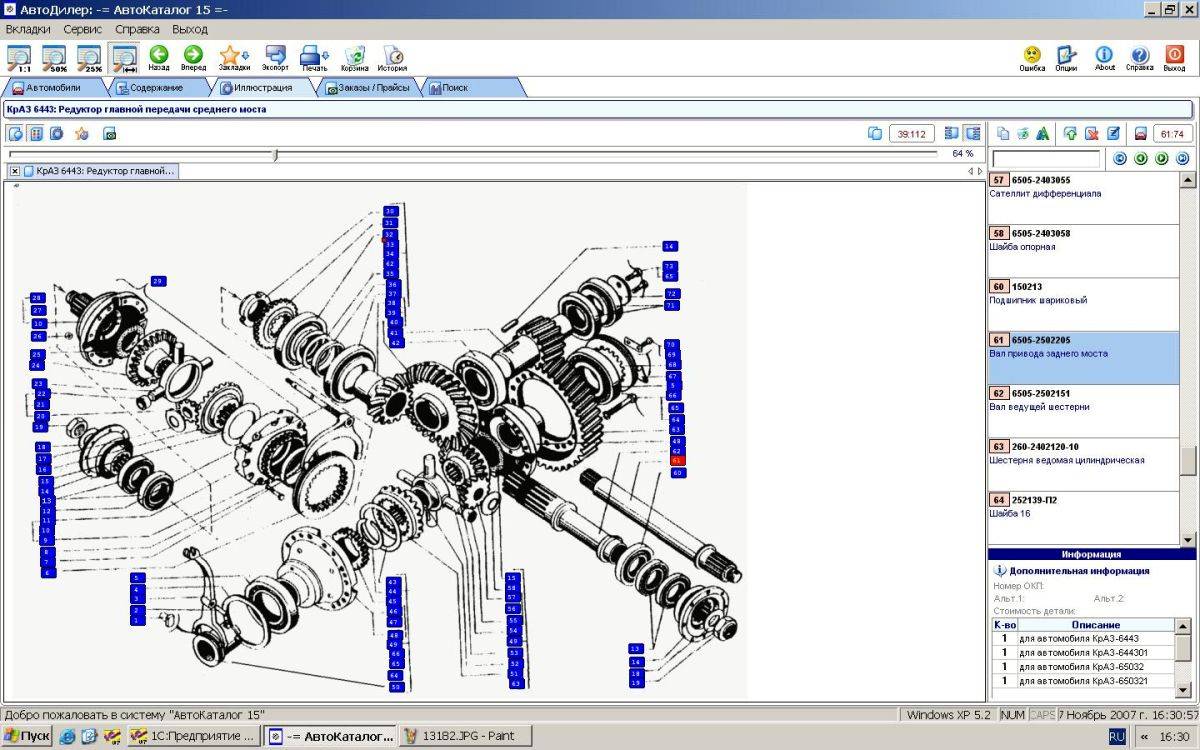Click the About info icon
Viewport: 1200px width, 750px height.
(1104, 59)
